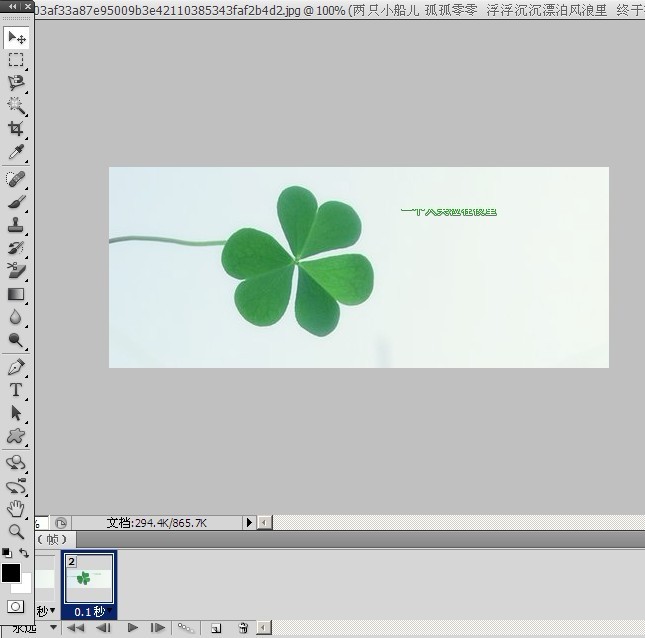Select the History Brush tool
The height and width of the screenshot is (638, 645).
(16, 248)
